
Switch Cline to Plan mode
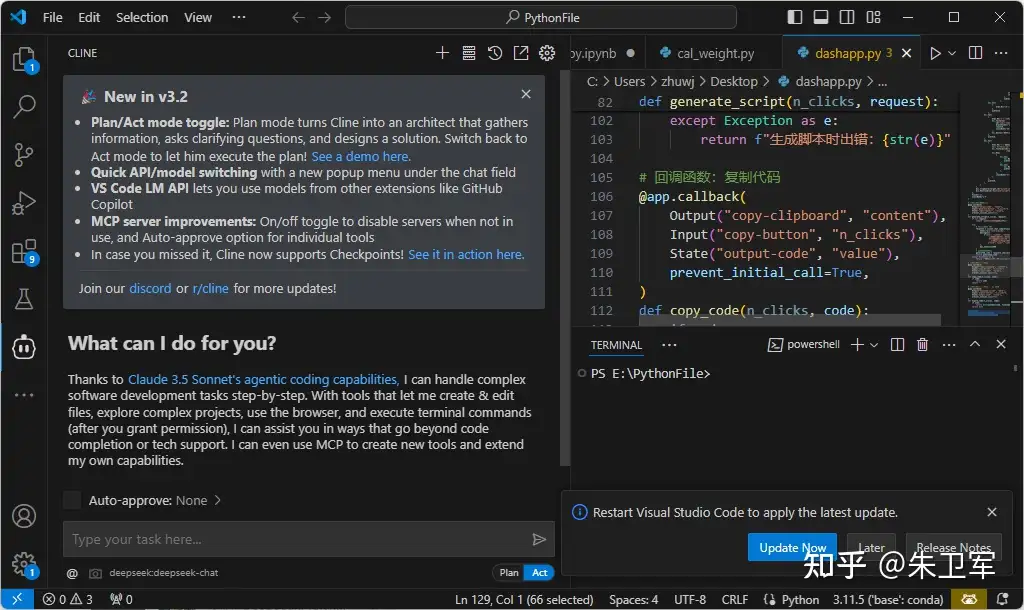pos(509,573)
